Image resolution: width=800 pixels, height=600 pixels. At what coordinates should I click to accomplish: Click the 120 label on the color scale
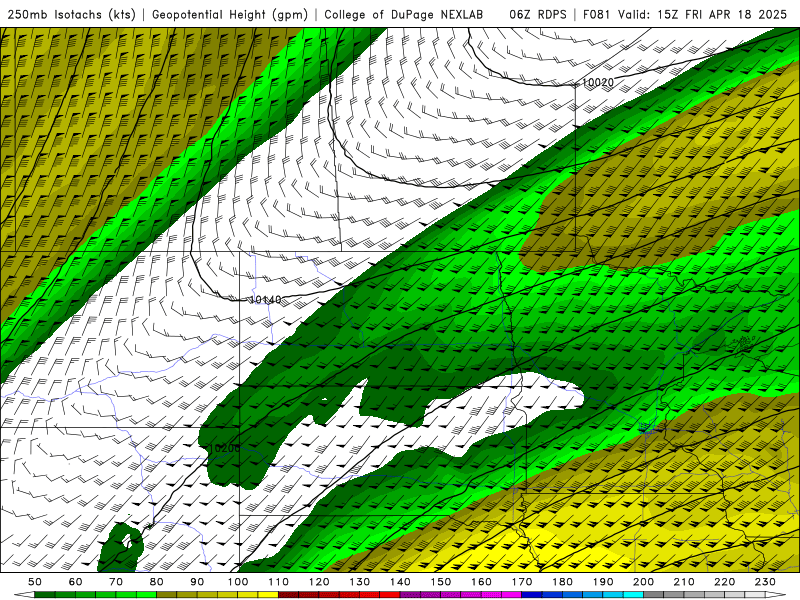pyautogui.click(x=319, y=582)
